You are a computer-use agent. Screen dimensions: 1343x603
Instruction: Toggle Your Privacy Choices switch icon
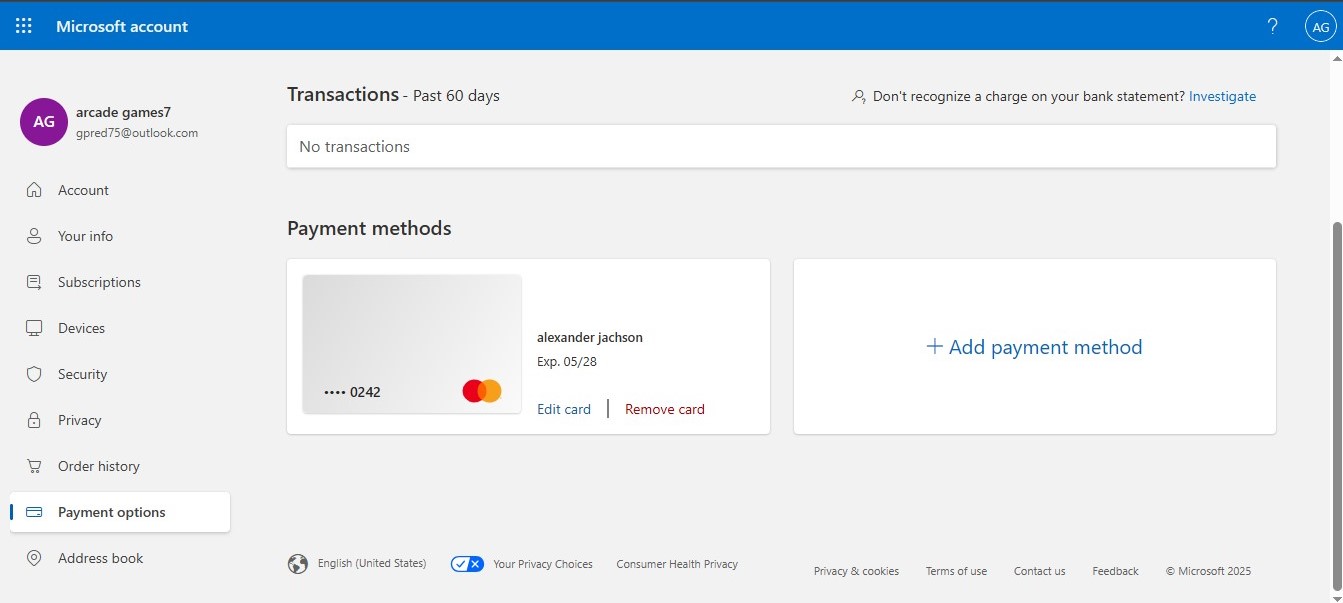pos(467,564)
